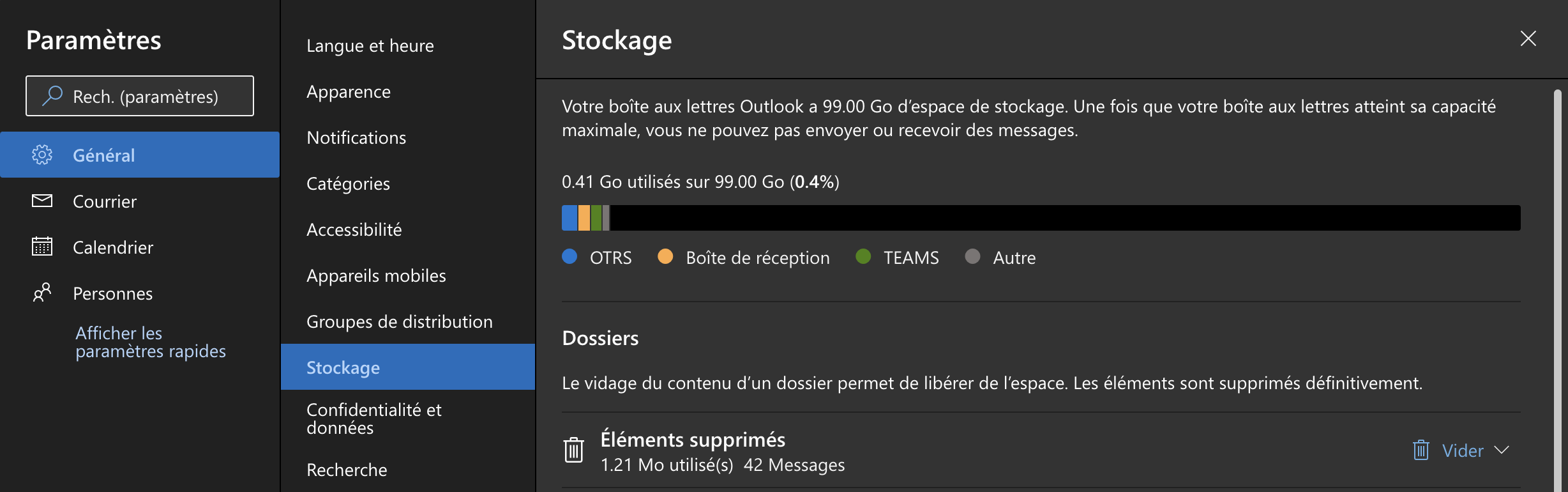Click the green TEAMS legend dot
The height and width of the screenshot is (492, 1568).
pyautogui.click(x=863, y=257)
